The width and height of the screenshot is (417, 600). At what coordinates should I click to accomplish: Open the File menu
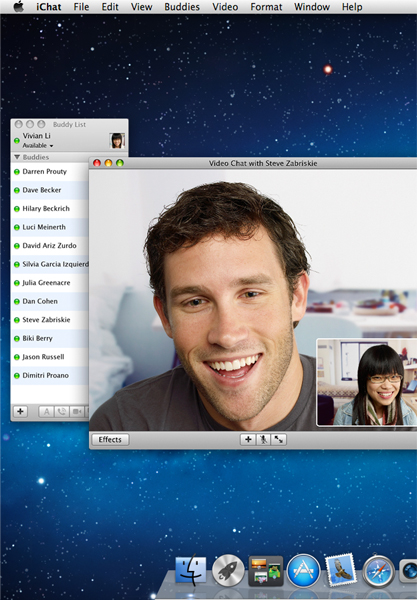click(83, 7)
